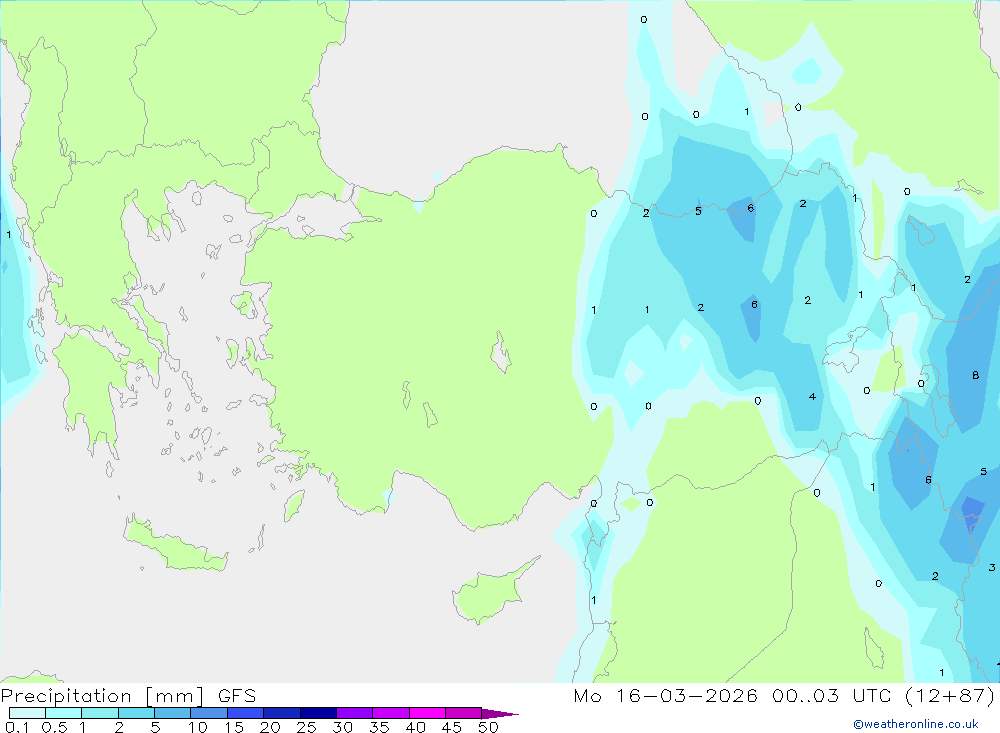The height and width of the screenshot is (733, 1000).
Task: Click the 25–30 mm navy legend swatch
Action: tap(318, 713)
